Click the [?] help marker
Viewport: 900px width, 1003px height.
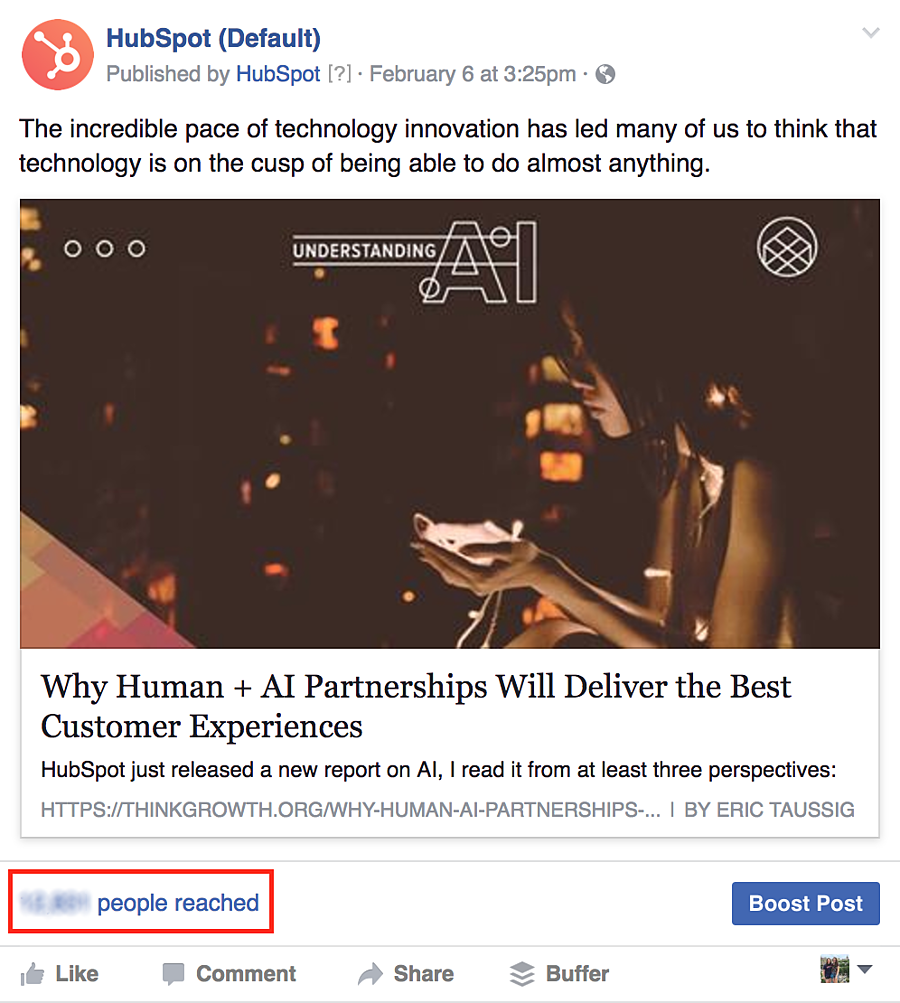tap(340, 74)
